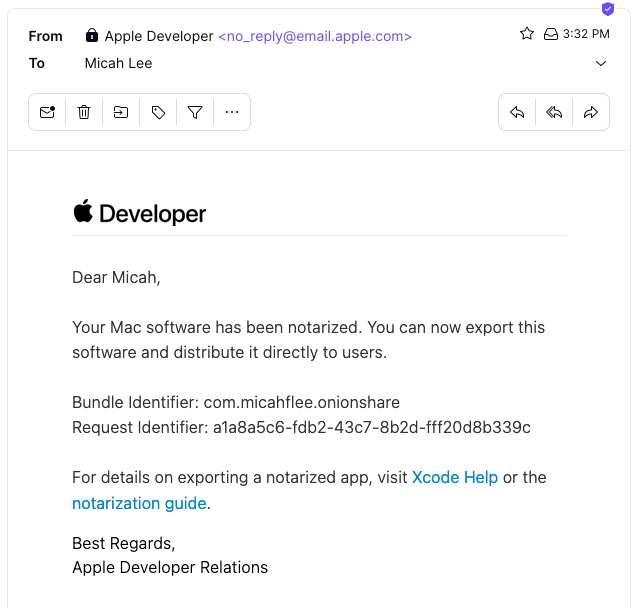Screen dimensions: 642x608
Task: Open the three-dot more options menu
Action: click(x=232, y=112)
